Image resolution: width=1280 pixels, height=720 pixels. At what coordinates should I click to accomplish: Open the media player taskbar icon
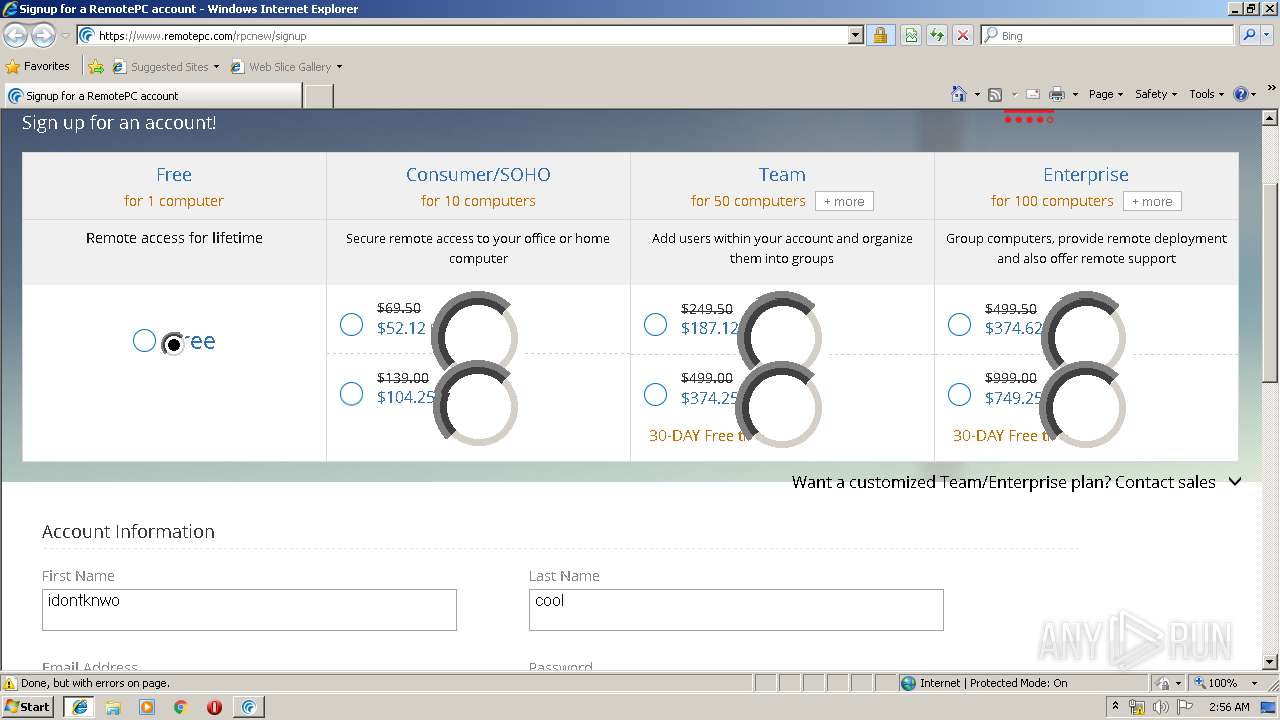point(147,707)
